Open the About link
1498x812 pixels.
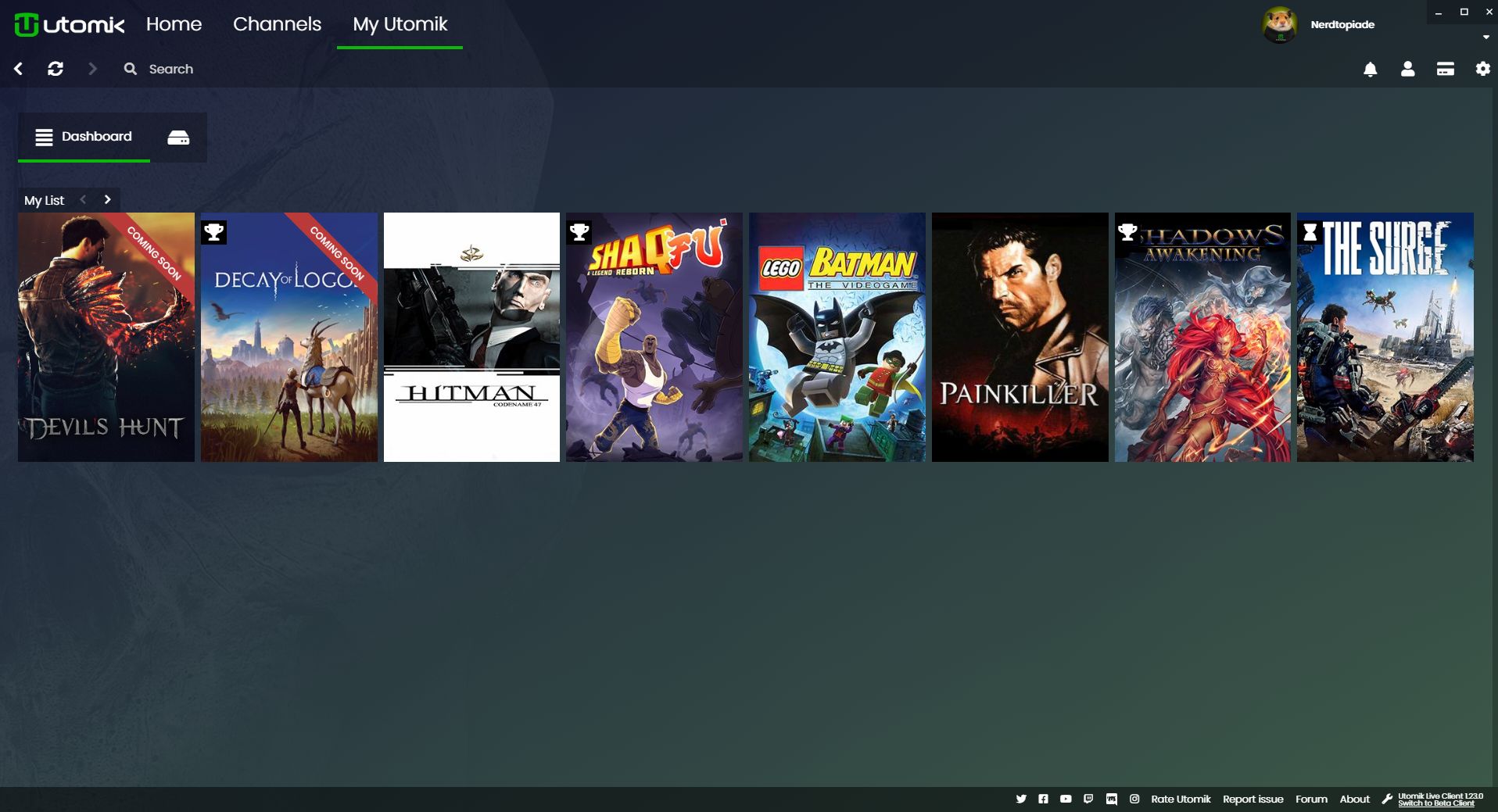(x=1354, y=799)
